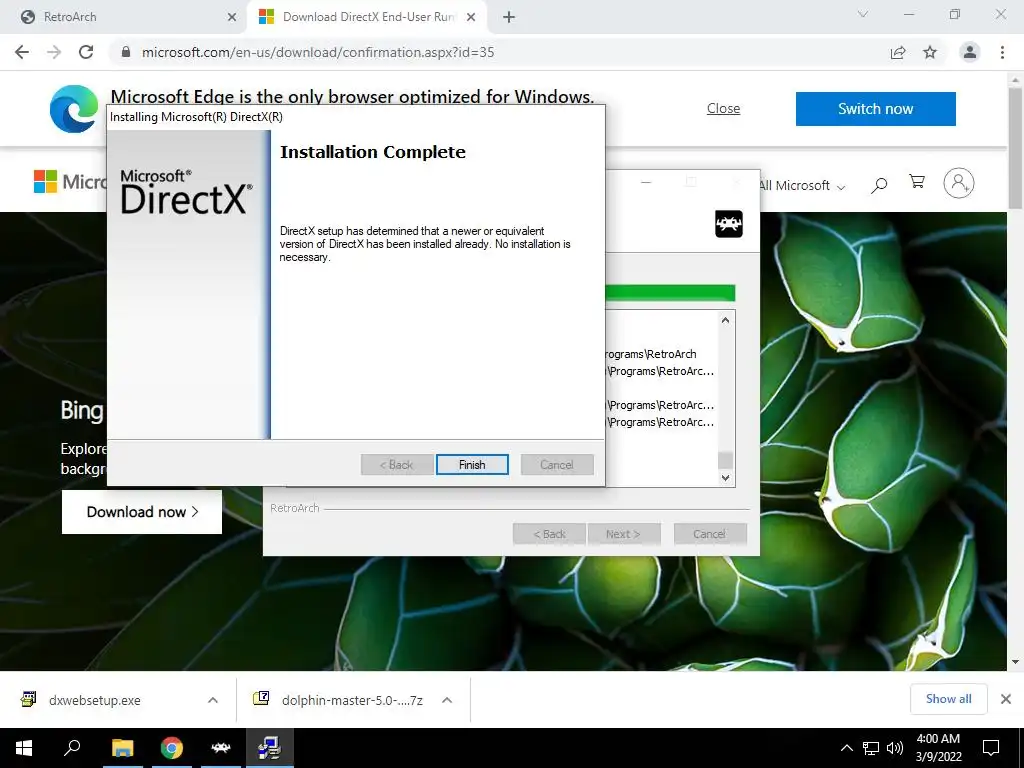Click the Microsoft Edge logo in banner

point(74,108)
